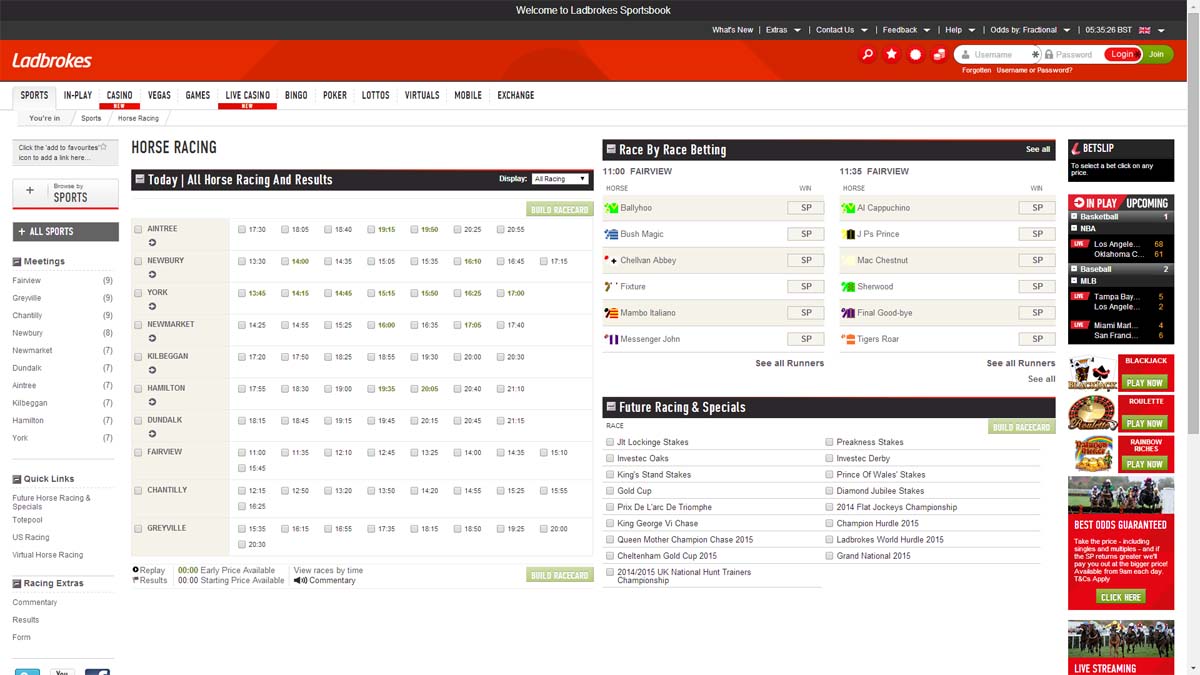Click the green Join button
The image size is (1200, 675).
point(1156,54)
